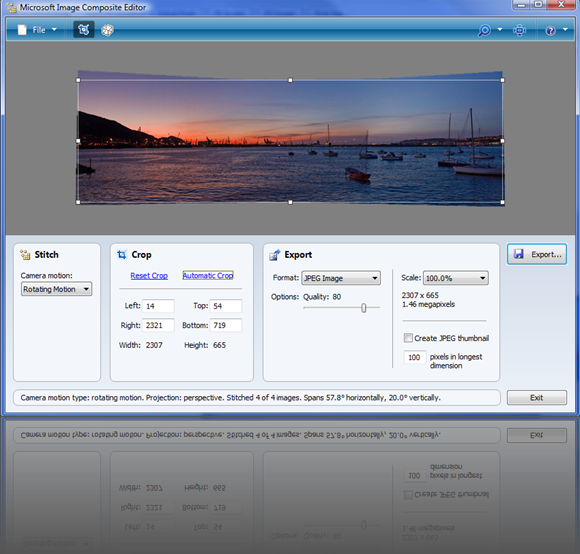
Task: Click the Export panel icon
Action: click(275, 254)
